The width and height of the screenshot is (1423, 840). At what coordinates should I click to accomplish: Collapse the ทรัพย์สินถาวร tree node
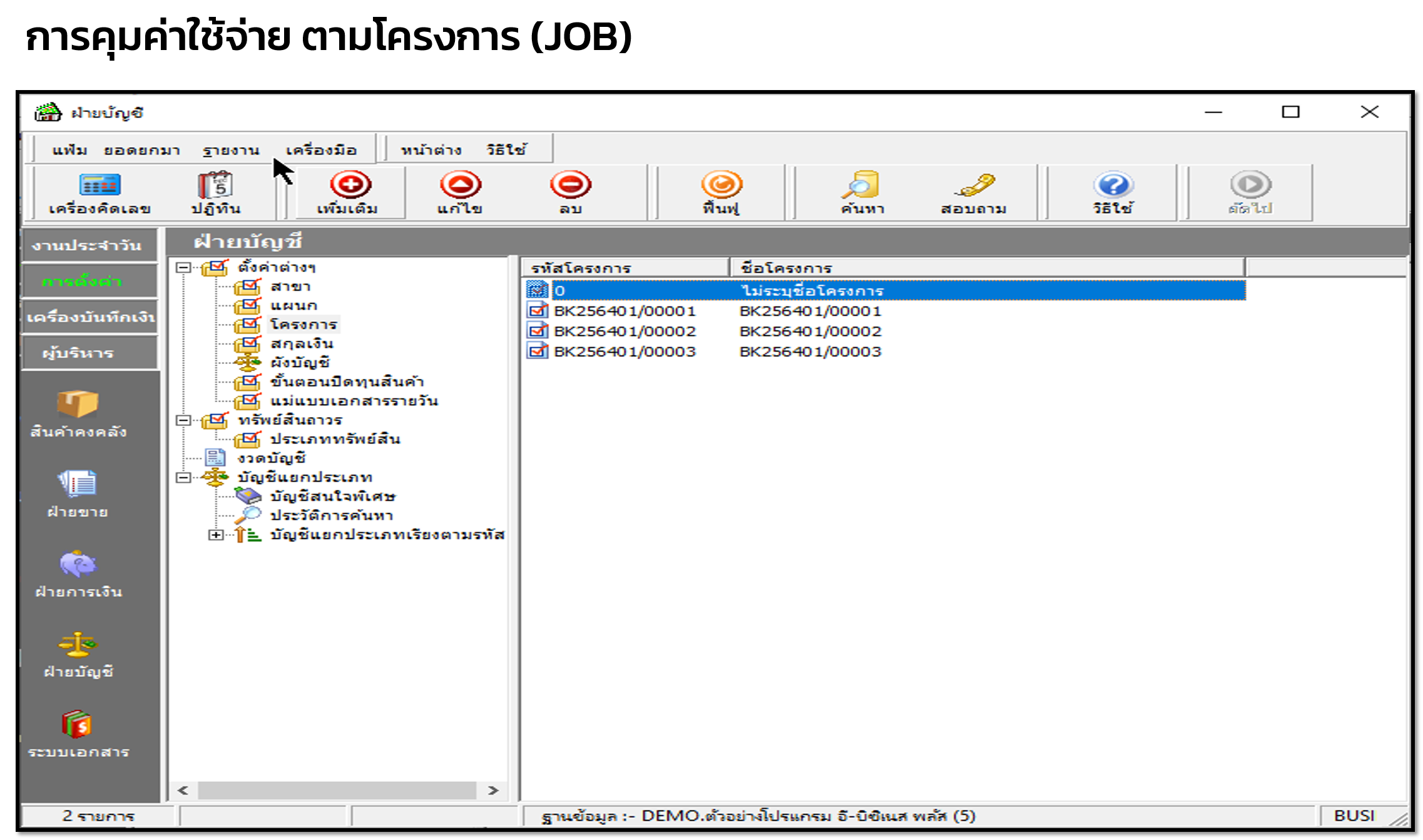183,420
